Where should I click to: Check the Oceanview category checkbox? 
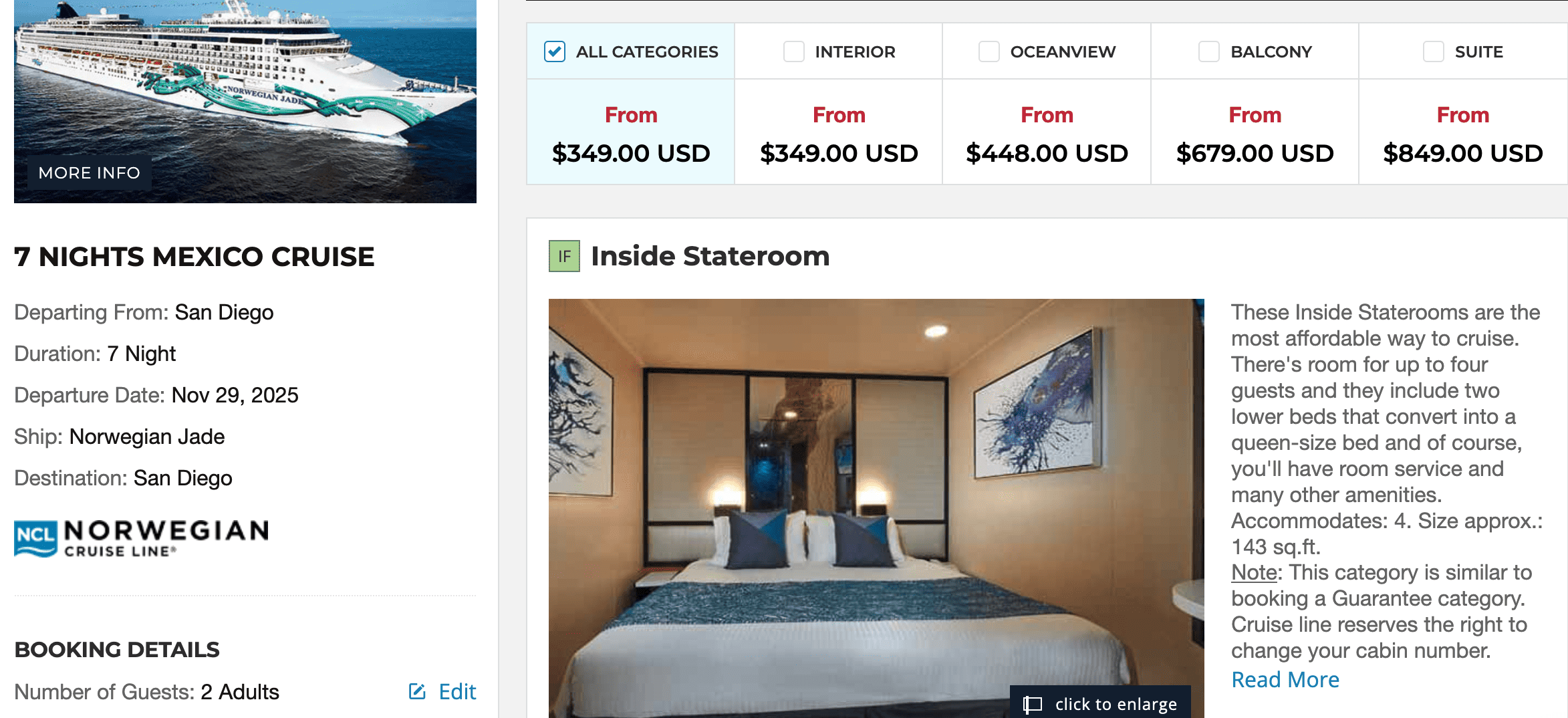click(x=989, y=51)
